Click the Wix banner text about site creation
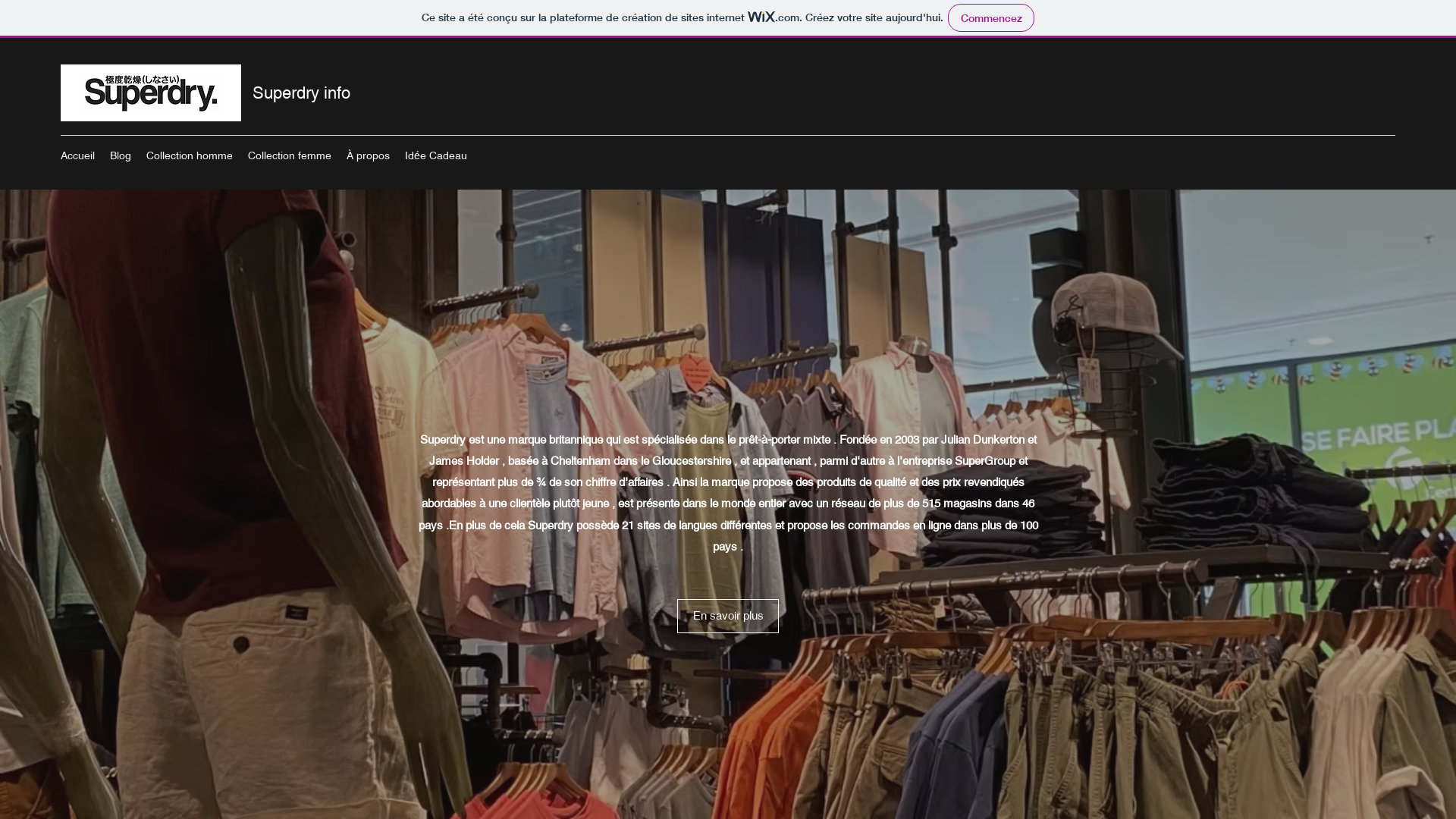The width and height of the screenshot is (1456, 819). pos(582,17)
